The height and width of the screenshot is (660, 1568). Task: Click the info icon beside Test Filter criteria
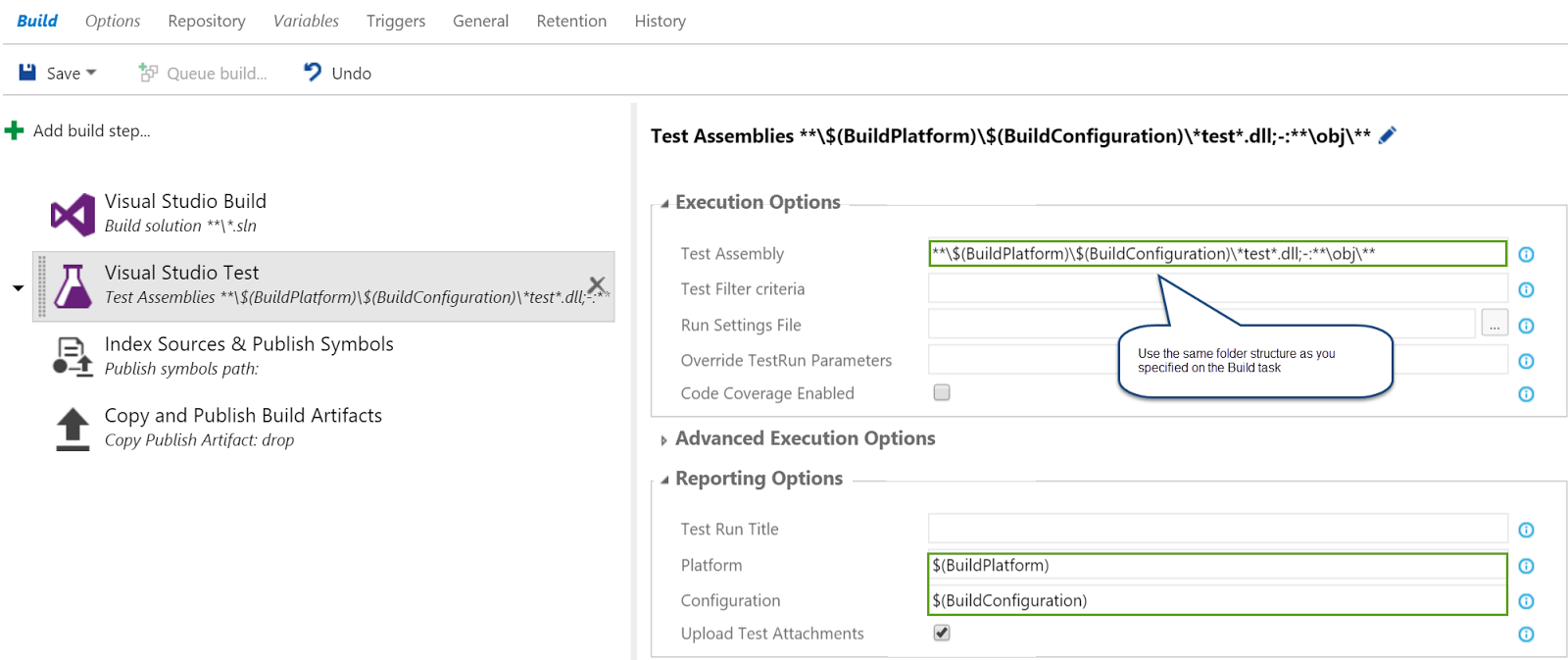coord(1526,290)
